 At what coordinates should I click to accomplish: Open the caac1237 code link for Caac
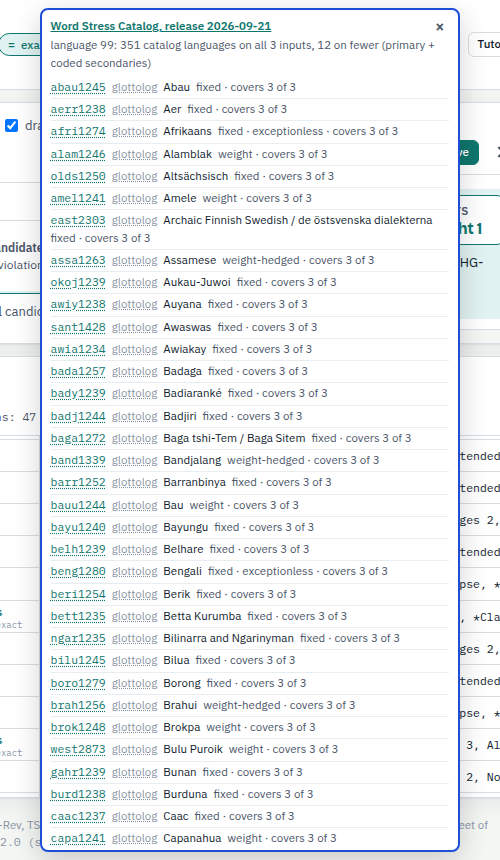(x=78, y=815)
